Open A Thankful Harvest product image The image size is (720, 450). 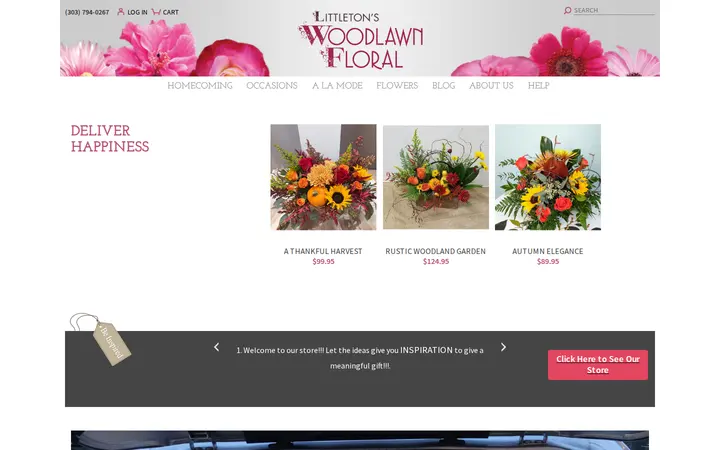pos(323,177)
